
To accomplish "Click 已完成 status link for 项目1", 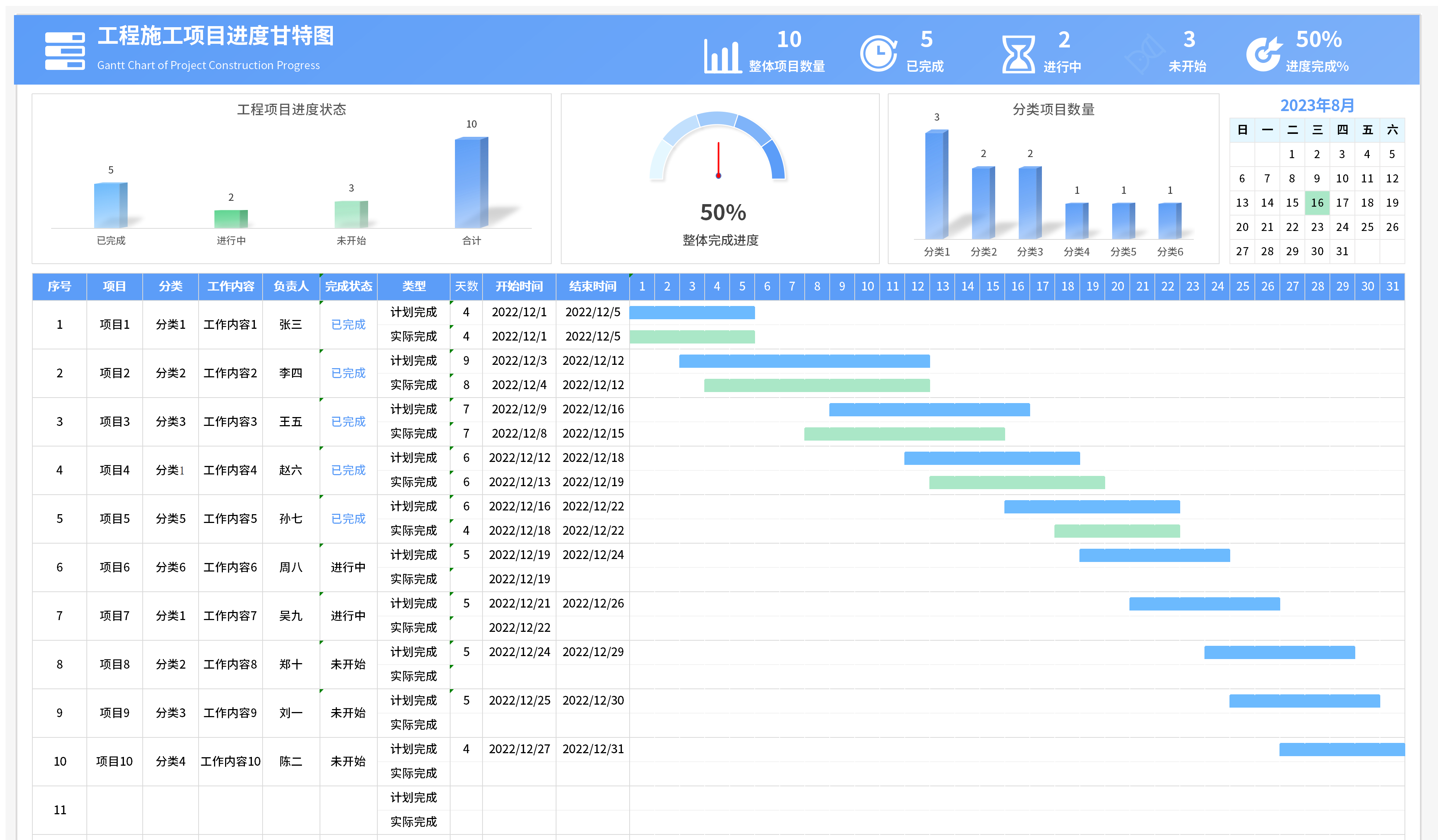I will [348, 325].
